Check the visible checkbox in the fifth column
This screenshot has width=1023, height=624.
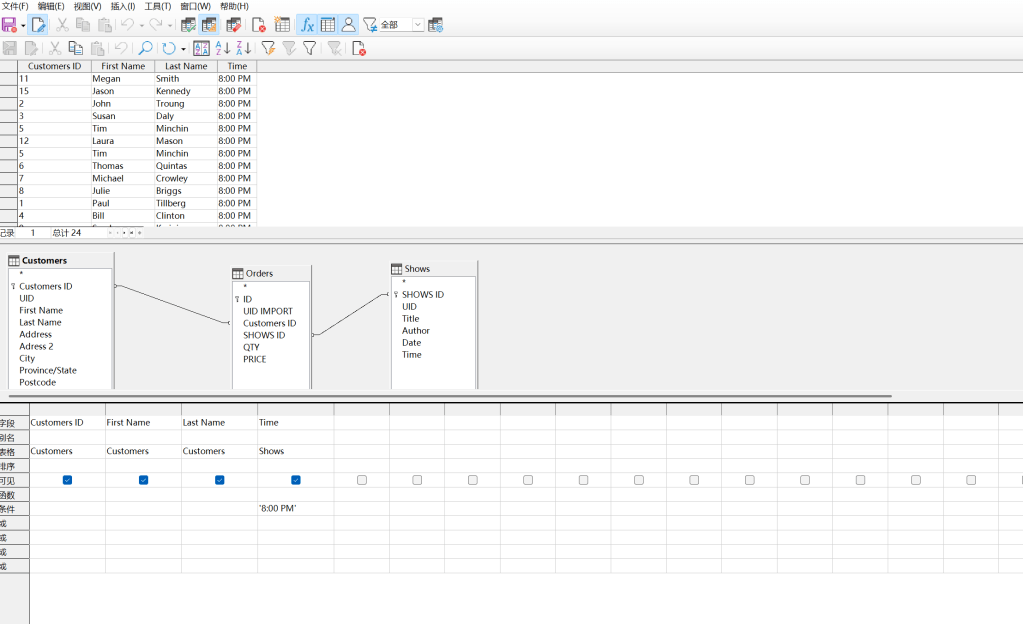pos(362,480)
